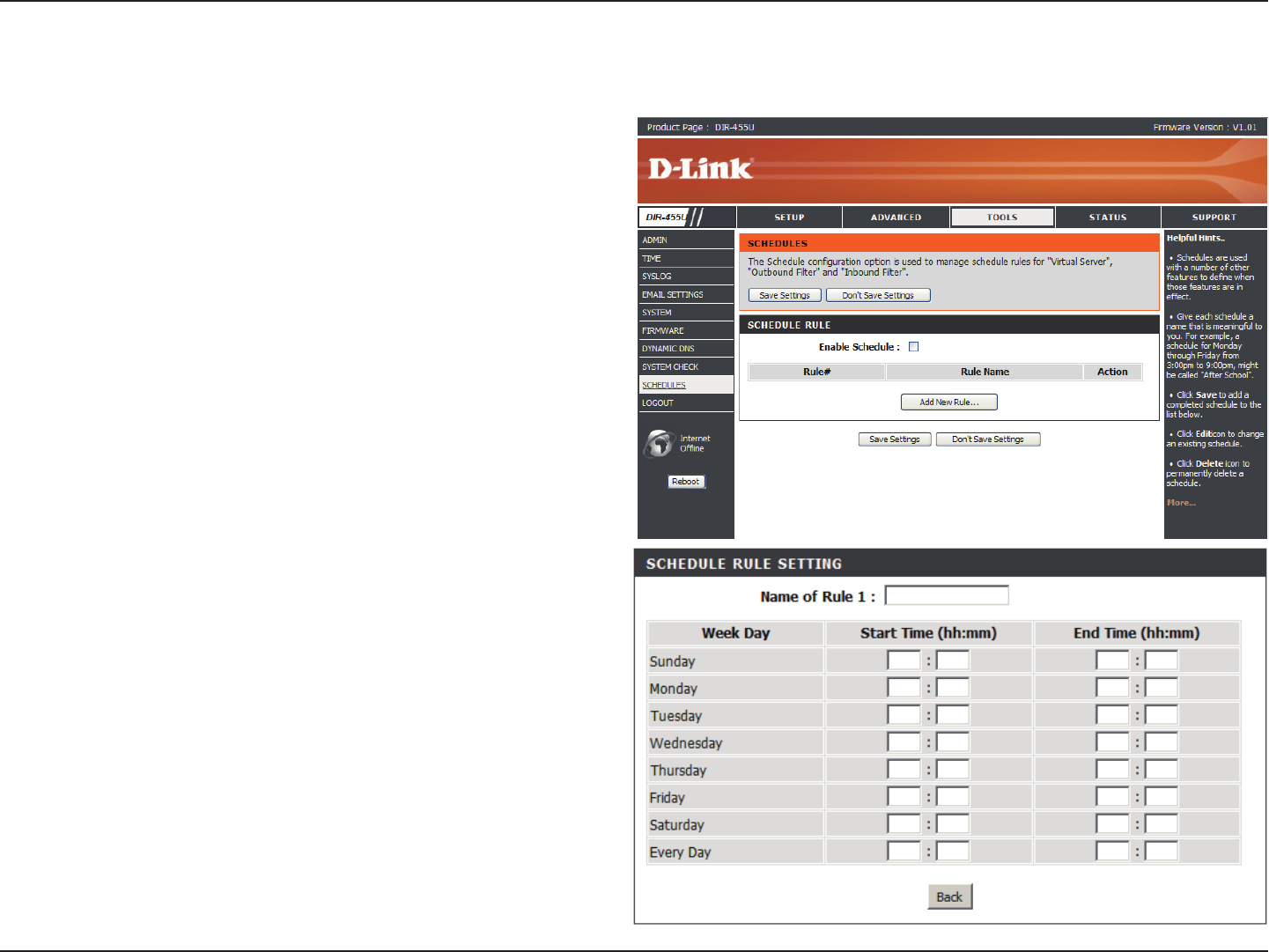Image resolution: width=1269 pixels, height=952 pixels.
Task: Click Saturday start time hour field
Action: (904, 824)
